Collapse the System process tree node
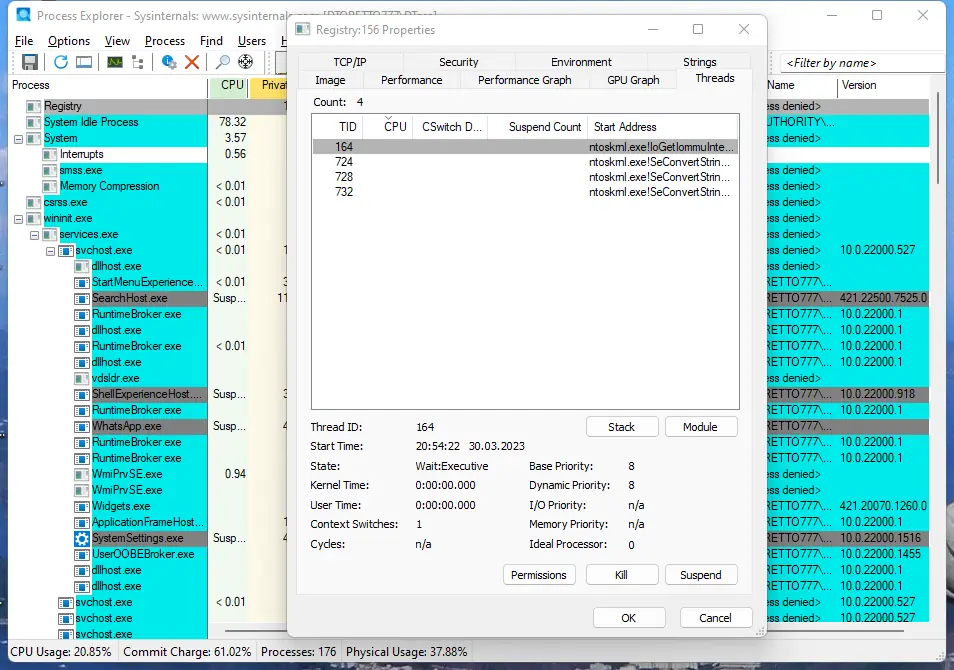The height and width of the screenshot is (670, 954). pyautogui.click(x=18, y=139)
